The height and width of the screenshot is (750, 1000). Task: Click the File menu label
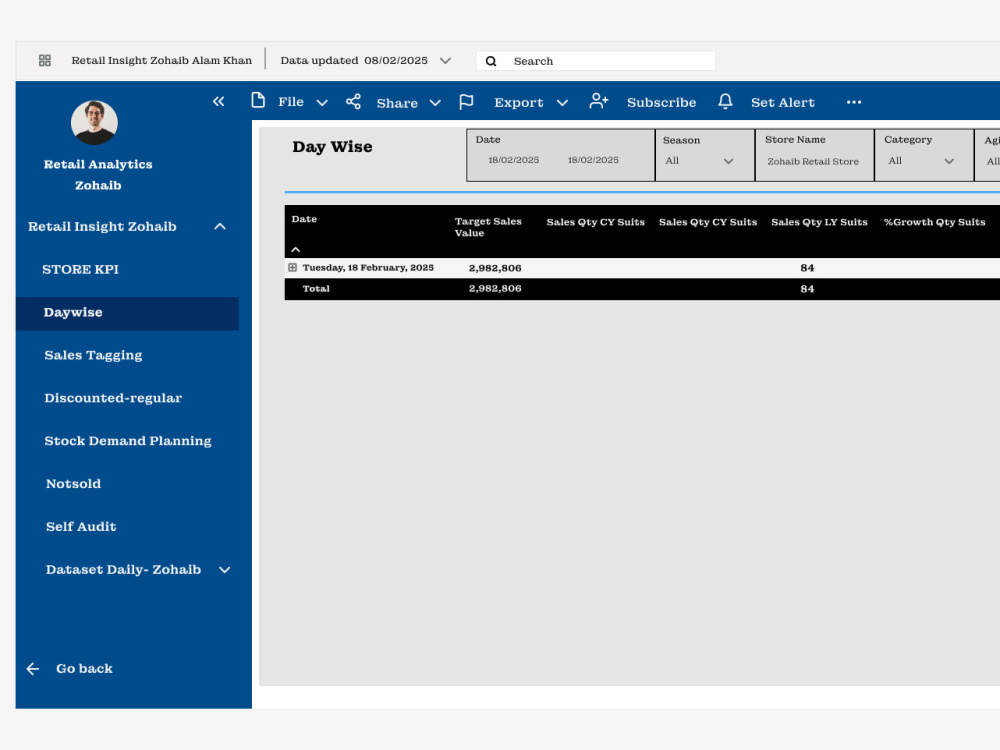pyautogui.click(x=291, y=102)
